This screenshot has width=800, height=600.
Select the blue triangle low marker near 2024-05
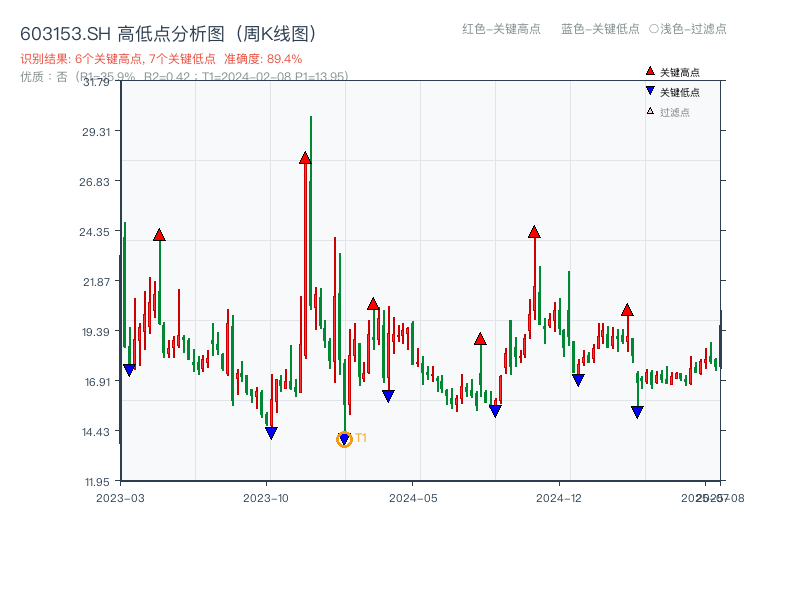click(x=388, y=396)
